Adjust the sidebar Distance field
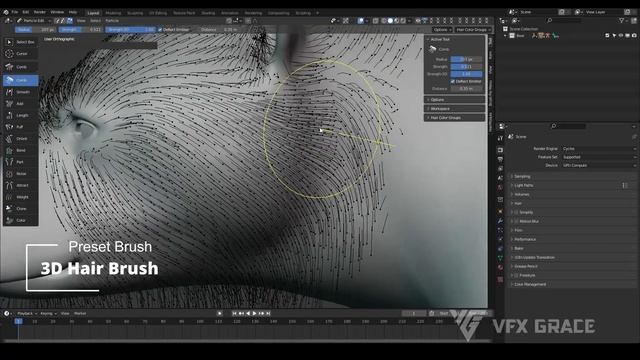This screenshot has height=360, width=640. click(466, 89)
